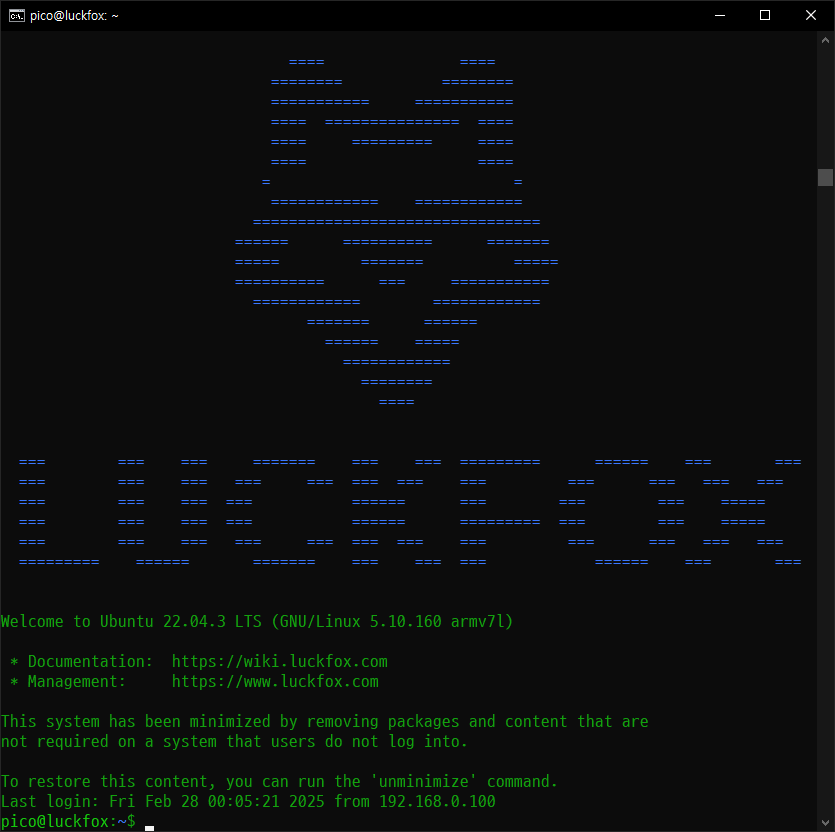Close the pico@luckfox terminal window

pyautogui.click(x=811, y=15)
